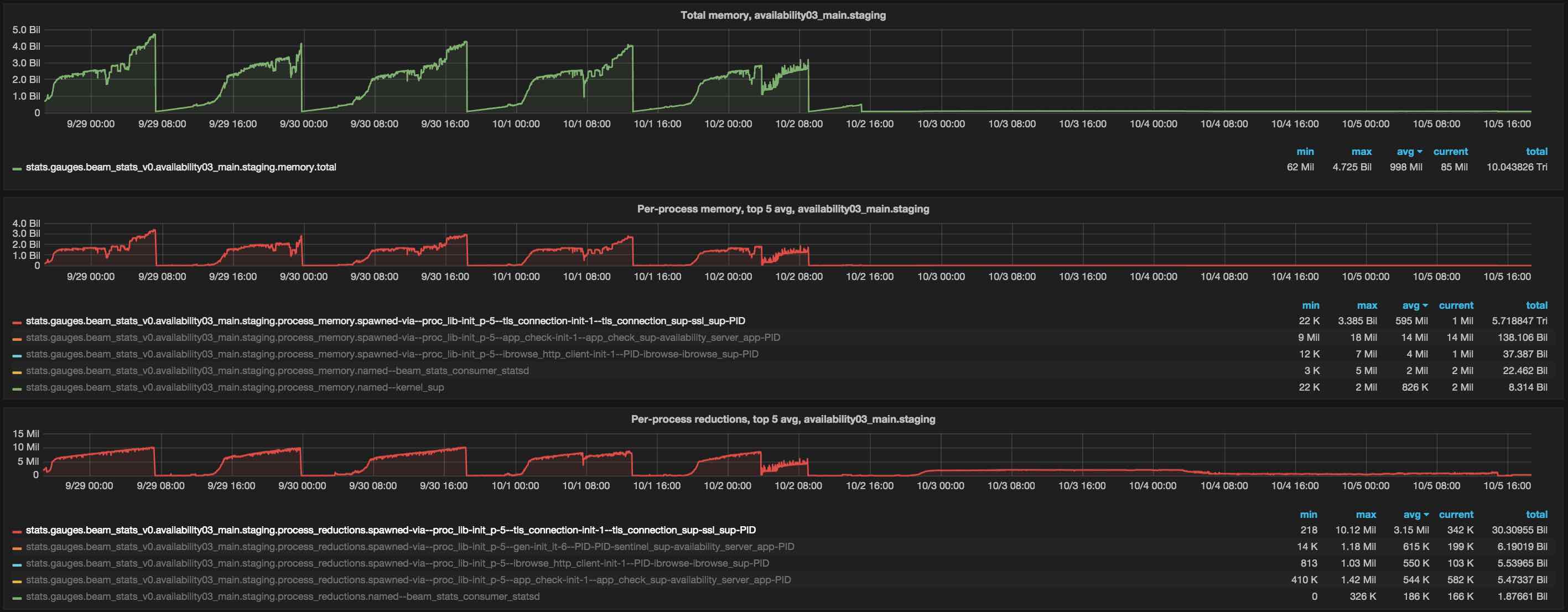Image resolution: width=1568 pixels, height=612 pixels.
Task: Click the total value 1.87661 Bil
Action: click(x=1522, y=596)
